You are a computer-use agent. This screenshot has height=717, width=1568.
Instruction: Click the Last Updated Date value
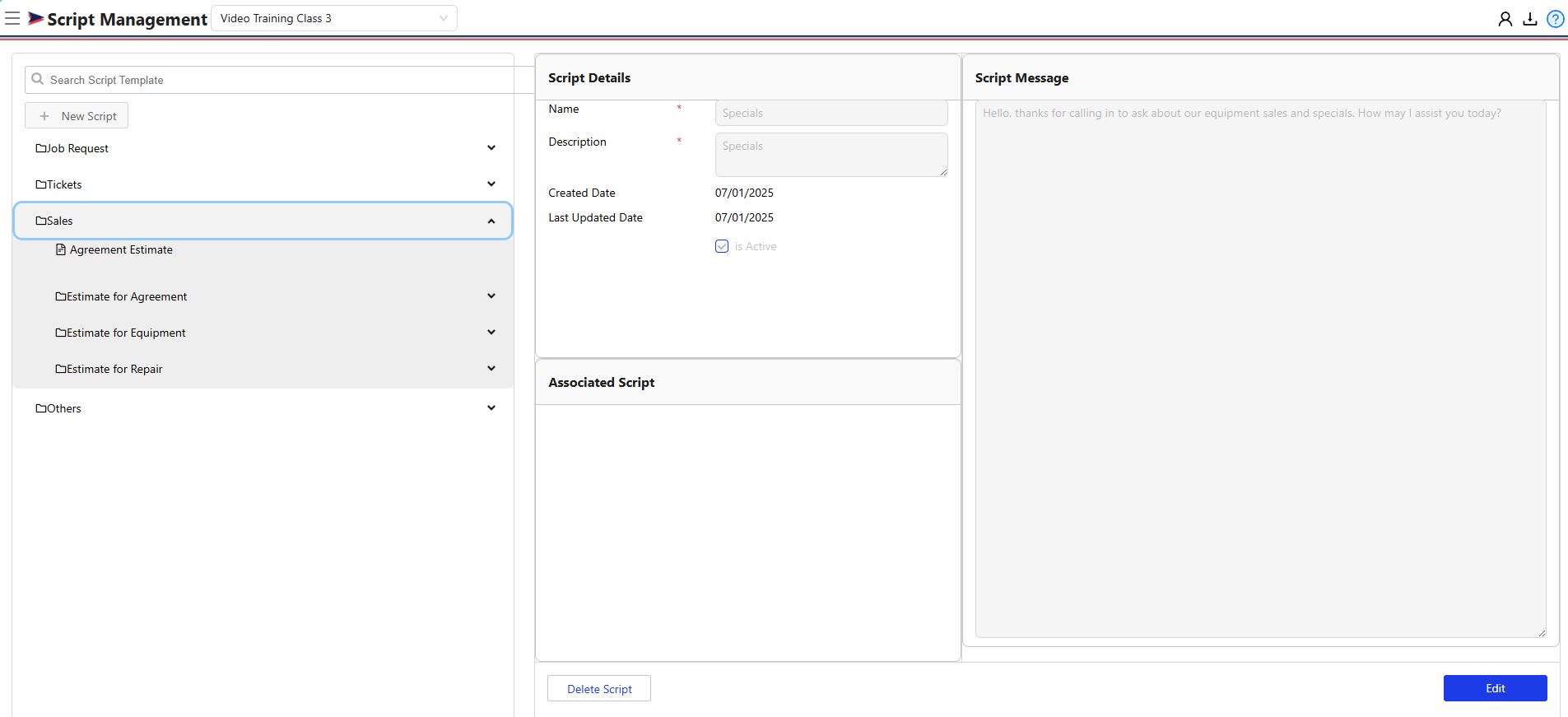[x=744, y=217]
